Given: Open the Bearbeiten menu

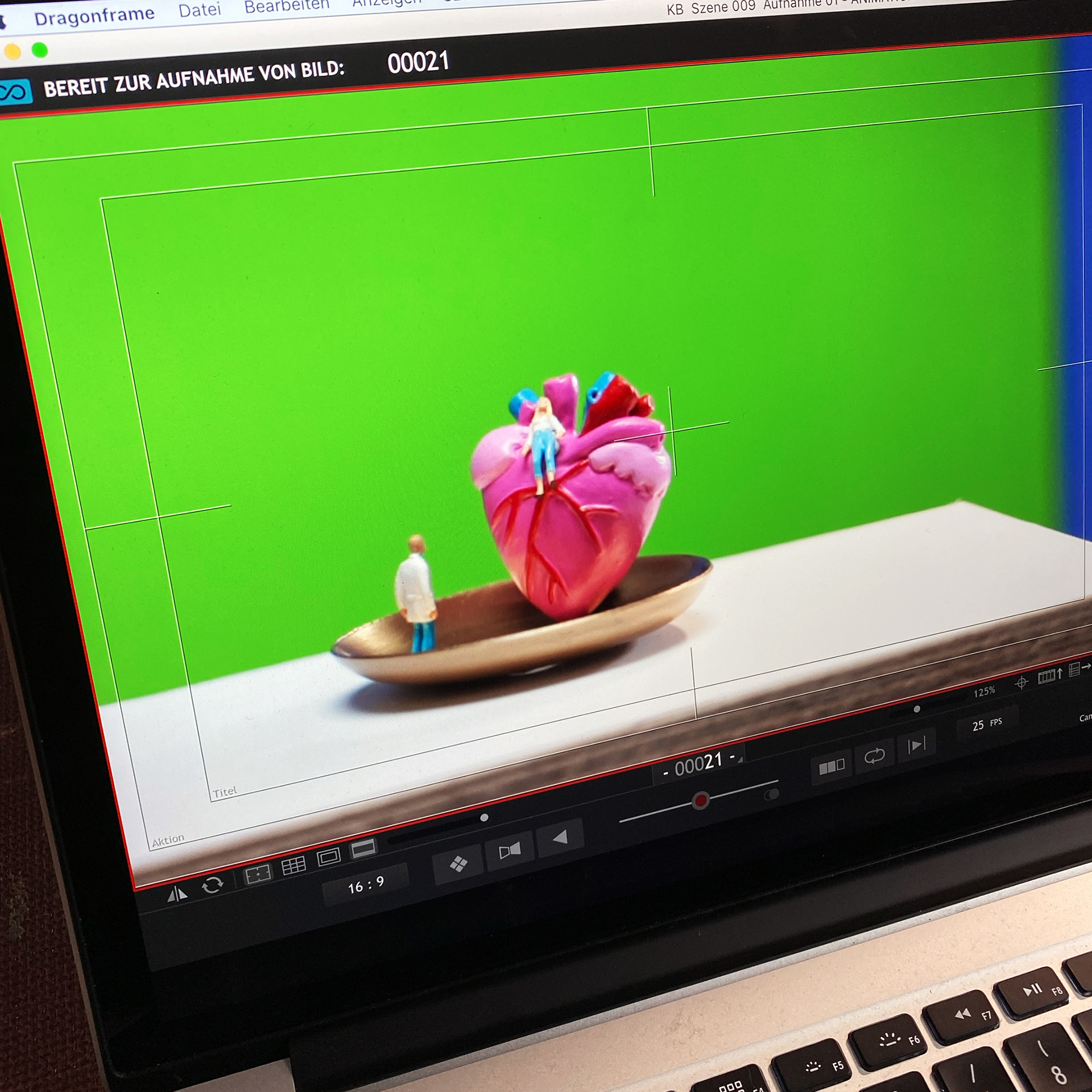Looking at the screenshot, I should 287,6.
